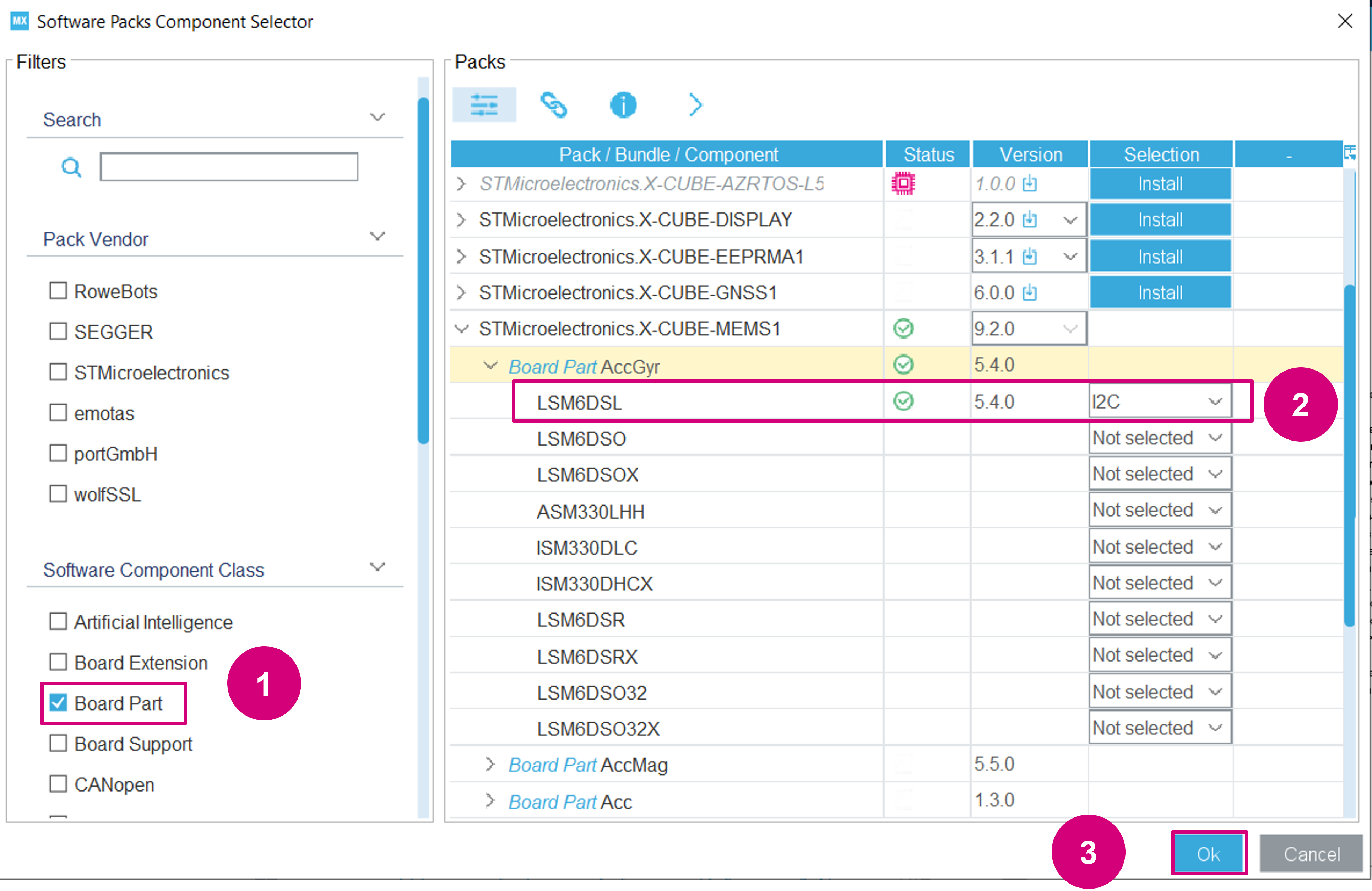Click the Packs list vertical scrollbar
The width and height of the screenshot is (1372, 891).
tap(1349, 455)
